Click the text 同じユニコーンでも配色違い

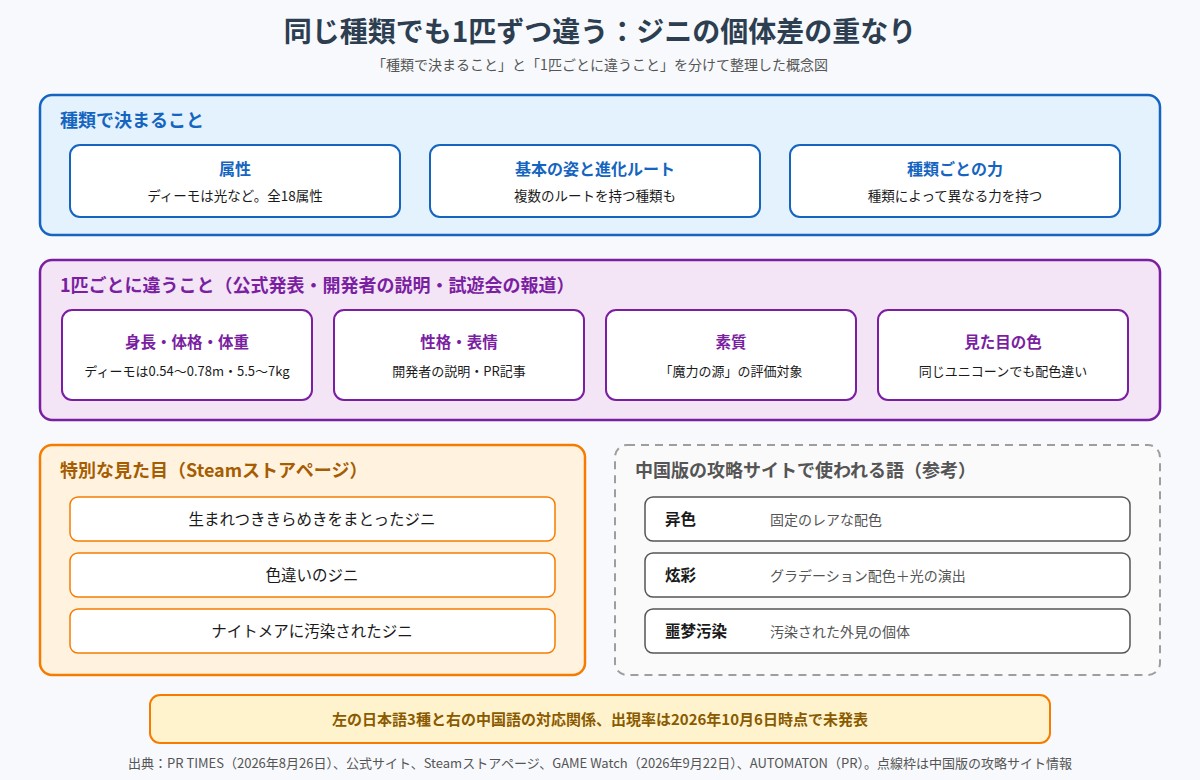tap(1003, 371)
